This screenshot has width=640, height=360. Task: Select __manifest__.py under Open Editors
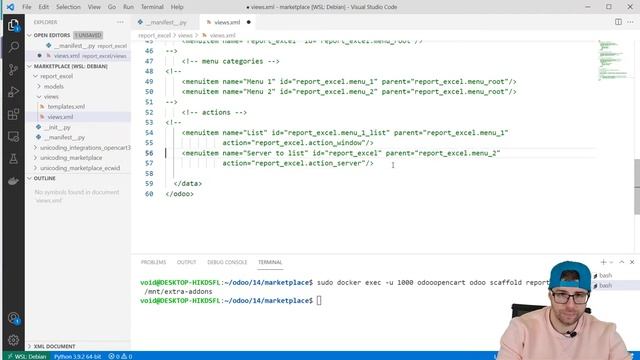[x=78, y=46]
